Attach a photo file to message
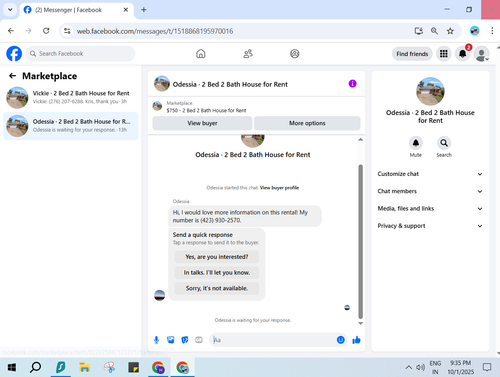 pyautogui.click(x=171, y=340)
